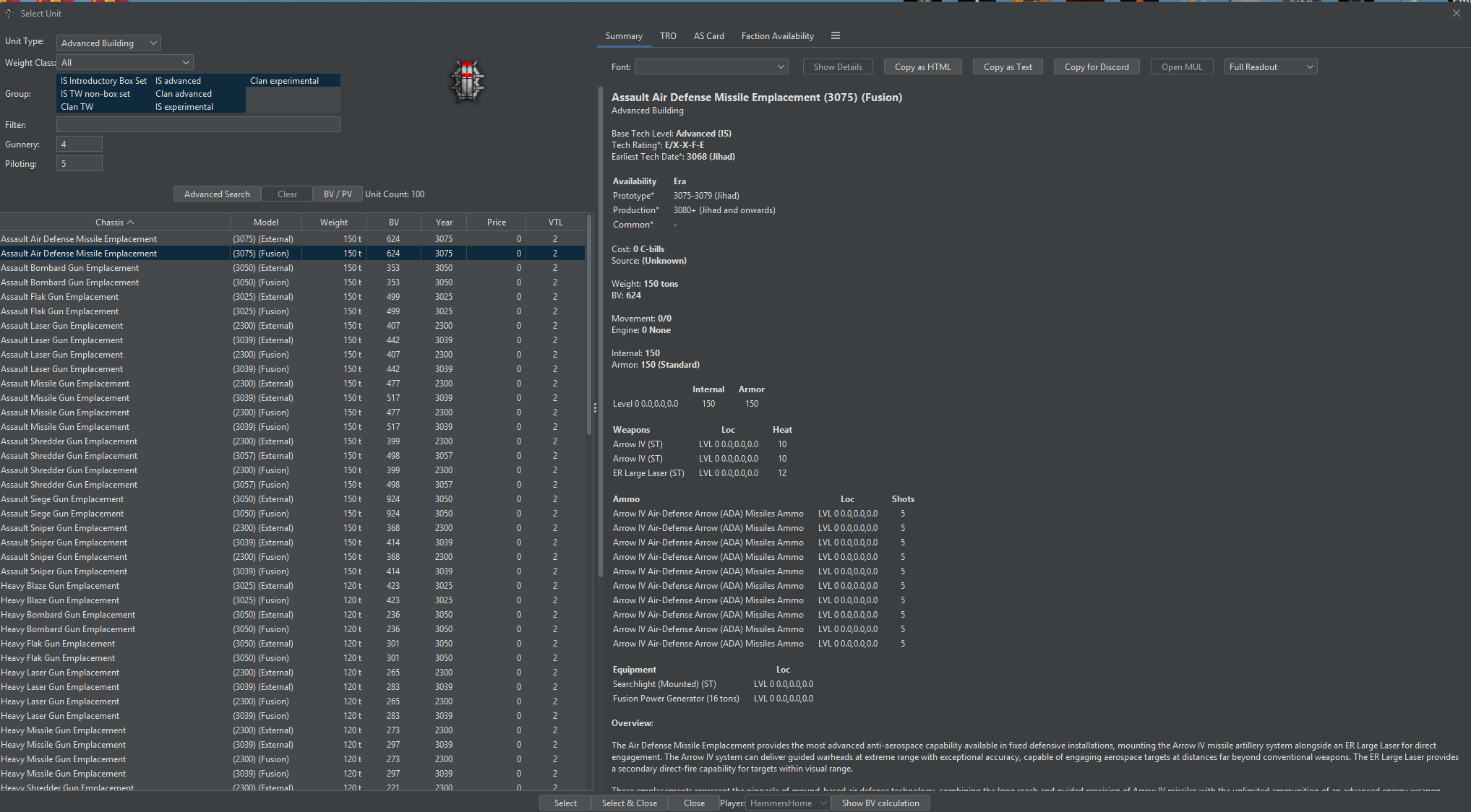Close the Select Unit dialog

pos(1456,13)
